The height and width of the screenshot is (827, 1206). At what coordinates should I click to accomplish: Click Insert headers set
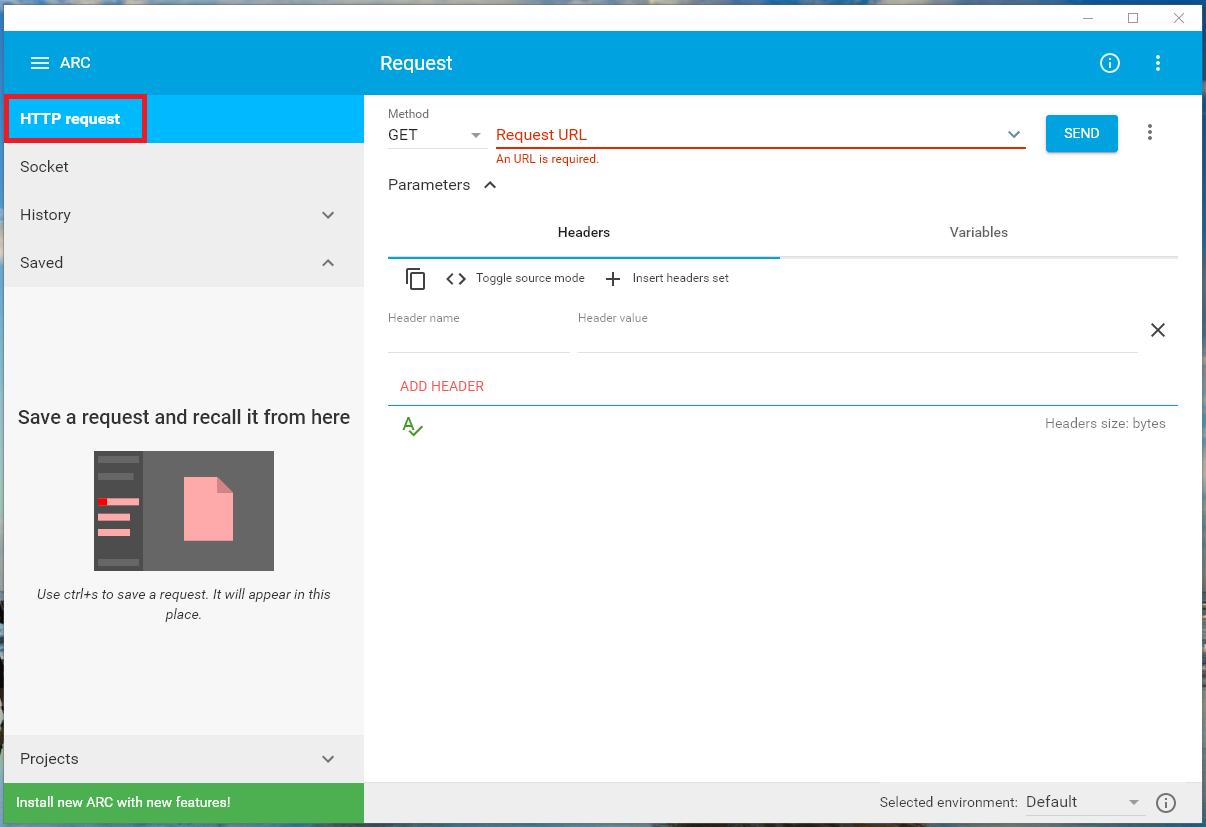(x=667, y=278)
